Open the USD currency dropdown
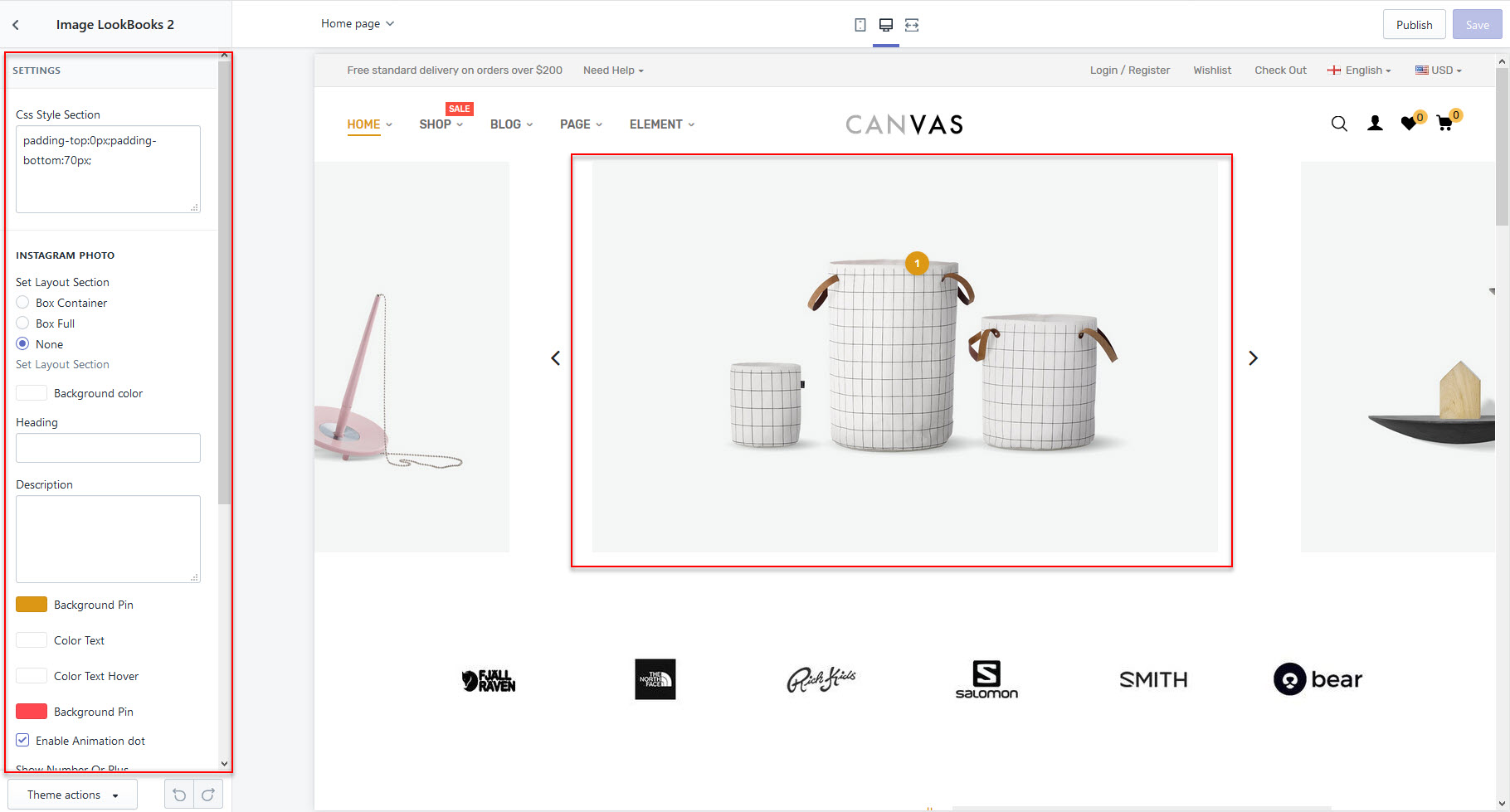 [1439, 71]
